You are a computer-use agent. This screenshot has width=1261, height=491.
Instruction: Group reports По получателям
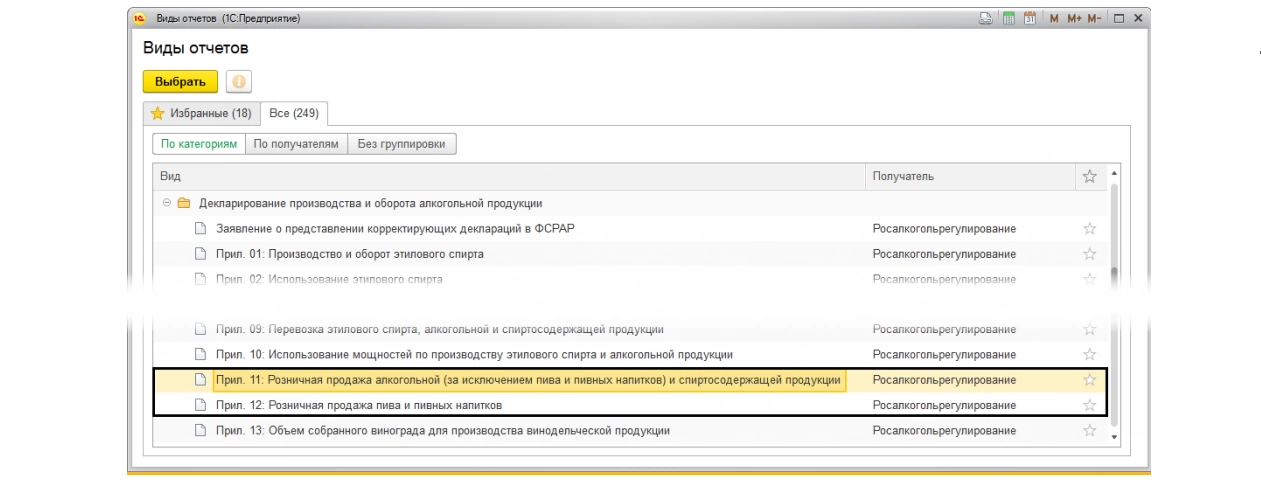coord(296,144)
